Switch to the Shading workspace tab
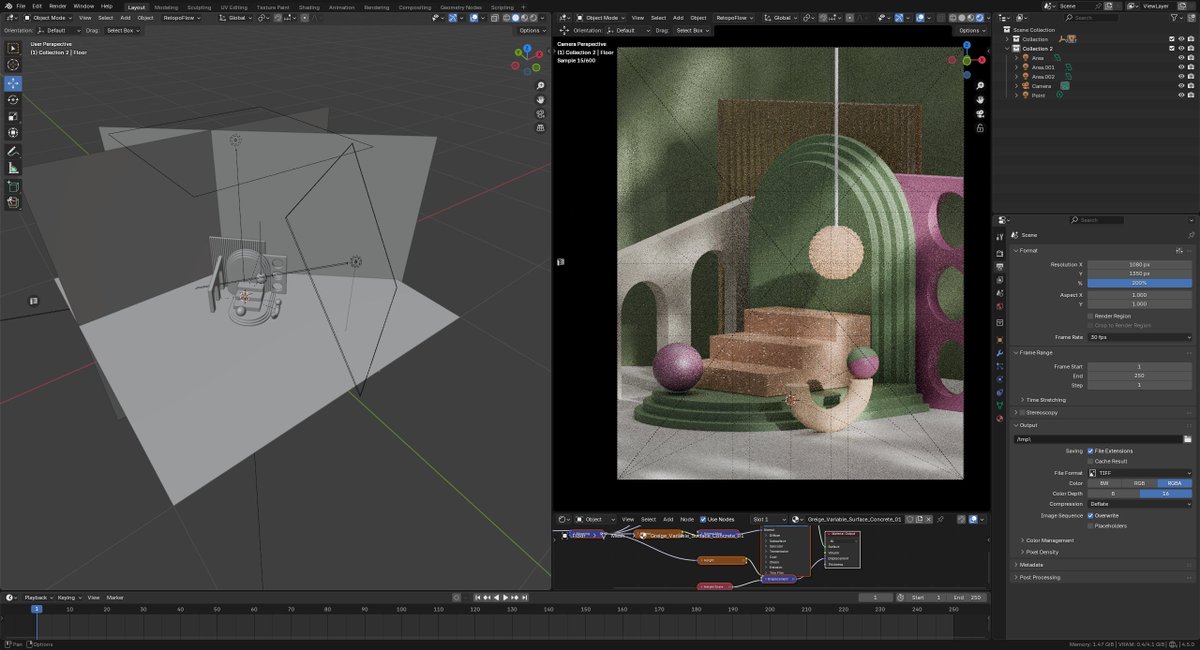Viewport: 1200px width, 650px height. (309, 6)
